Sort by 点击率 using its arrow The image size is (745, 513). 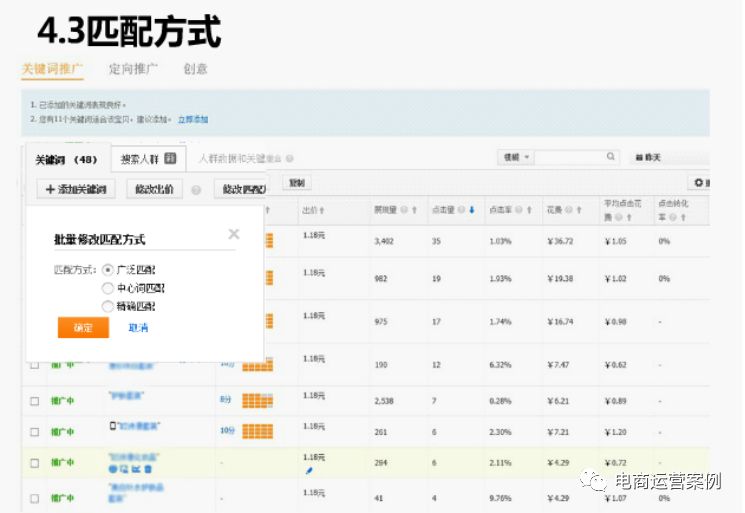click(529, 209)
